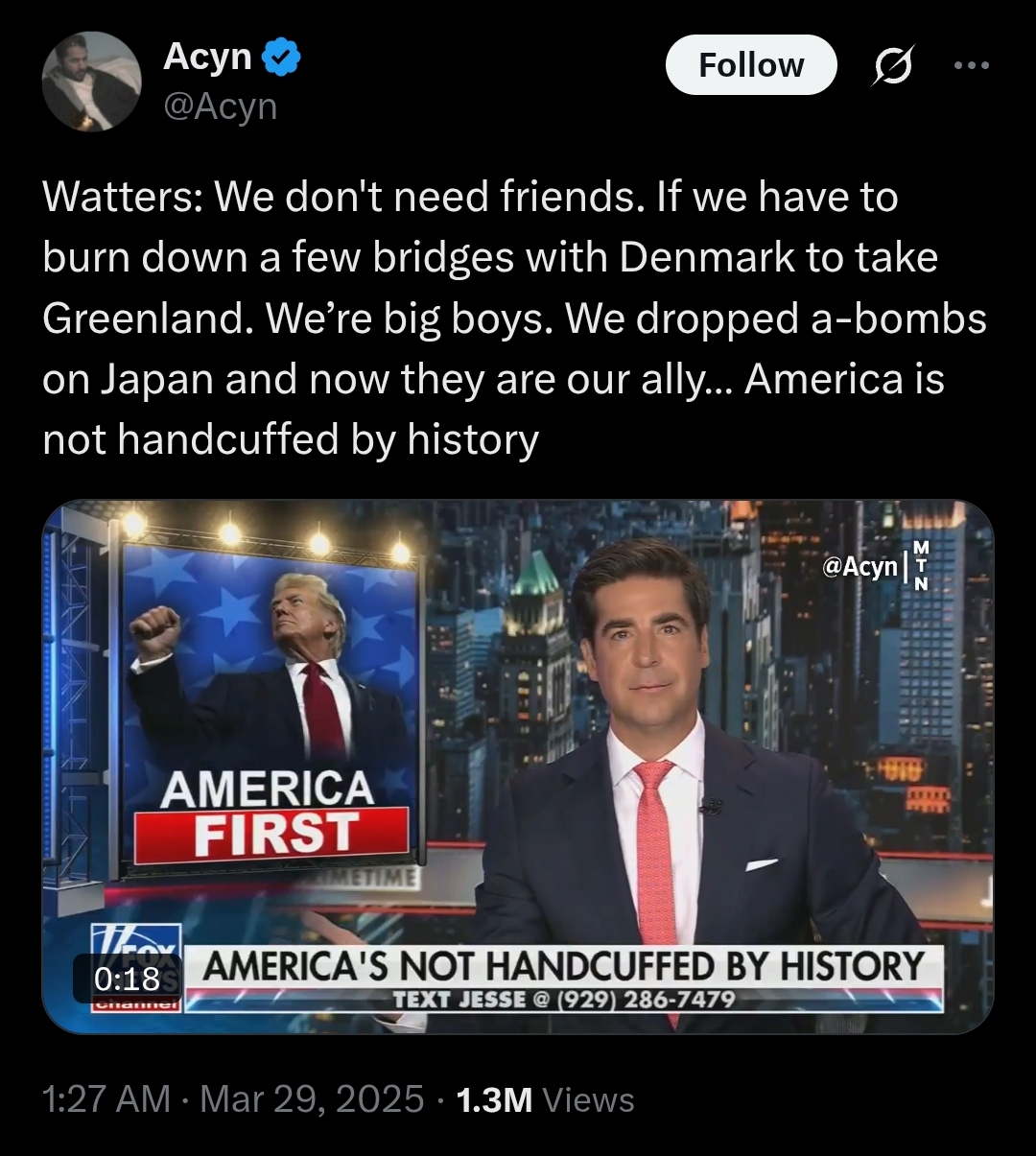
Task: Open the three-dot more options menu
Action: (972, 65)
